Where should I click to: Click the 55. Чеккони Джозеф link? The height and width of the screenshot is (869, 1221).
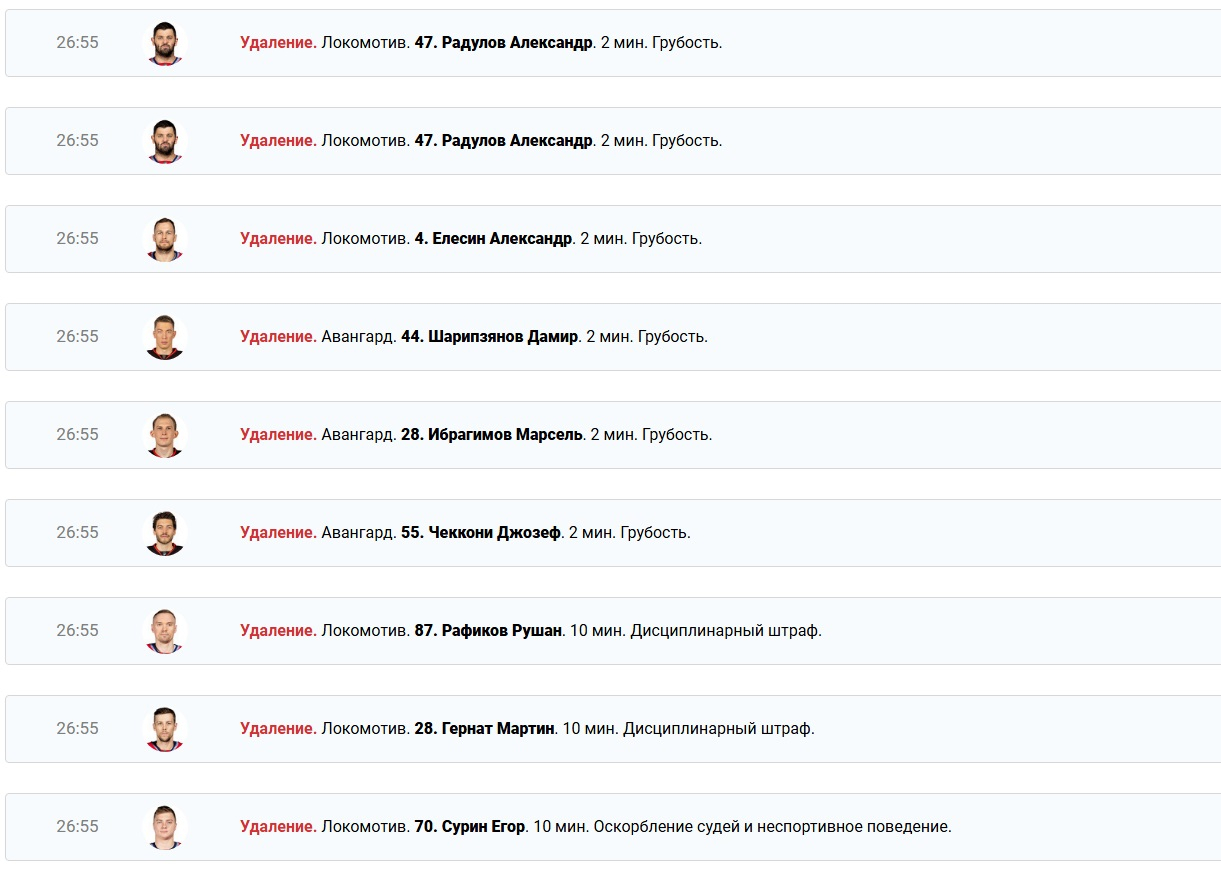480,533
